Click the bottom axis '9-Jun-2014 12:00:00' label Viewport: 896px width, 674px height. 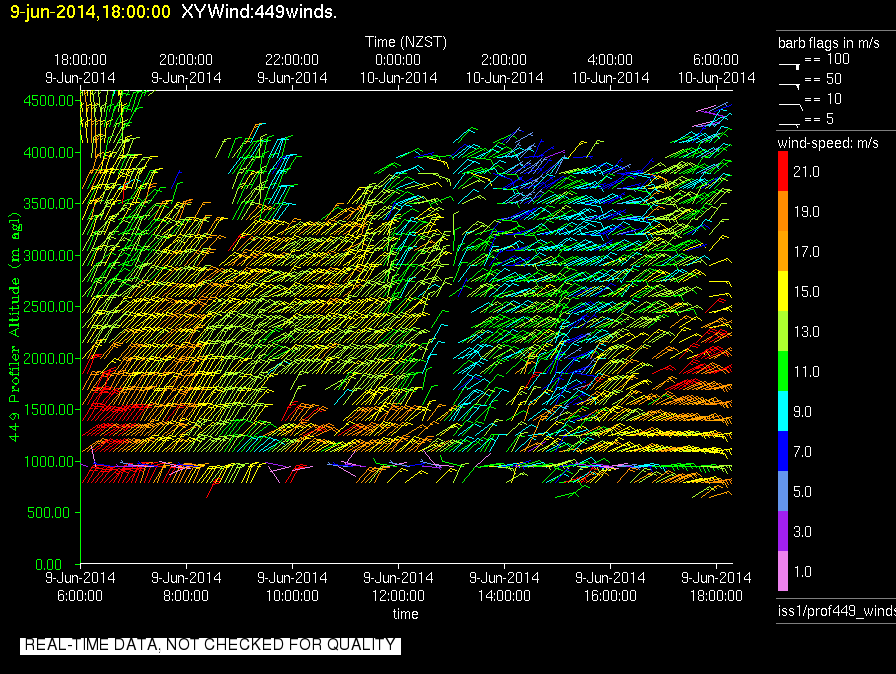pos(398,587)
